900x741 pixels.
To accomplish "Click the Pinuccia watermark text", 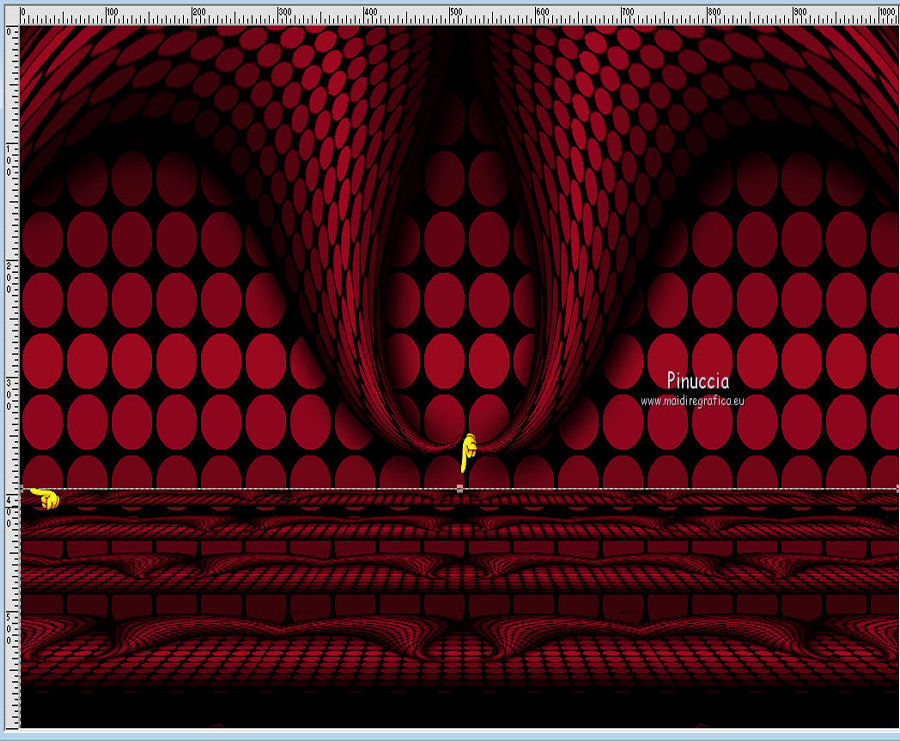I will tap(698, 380).
